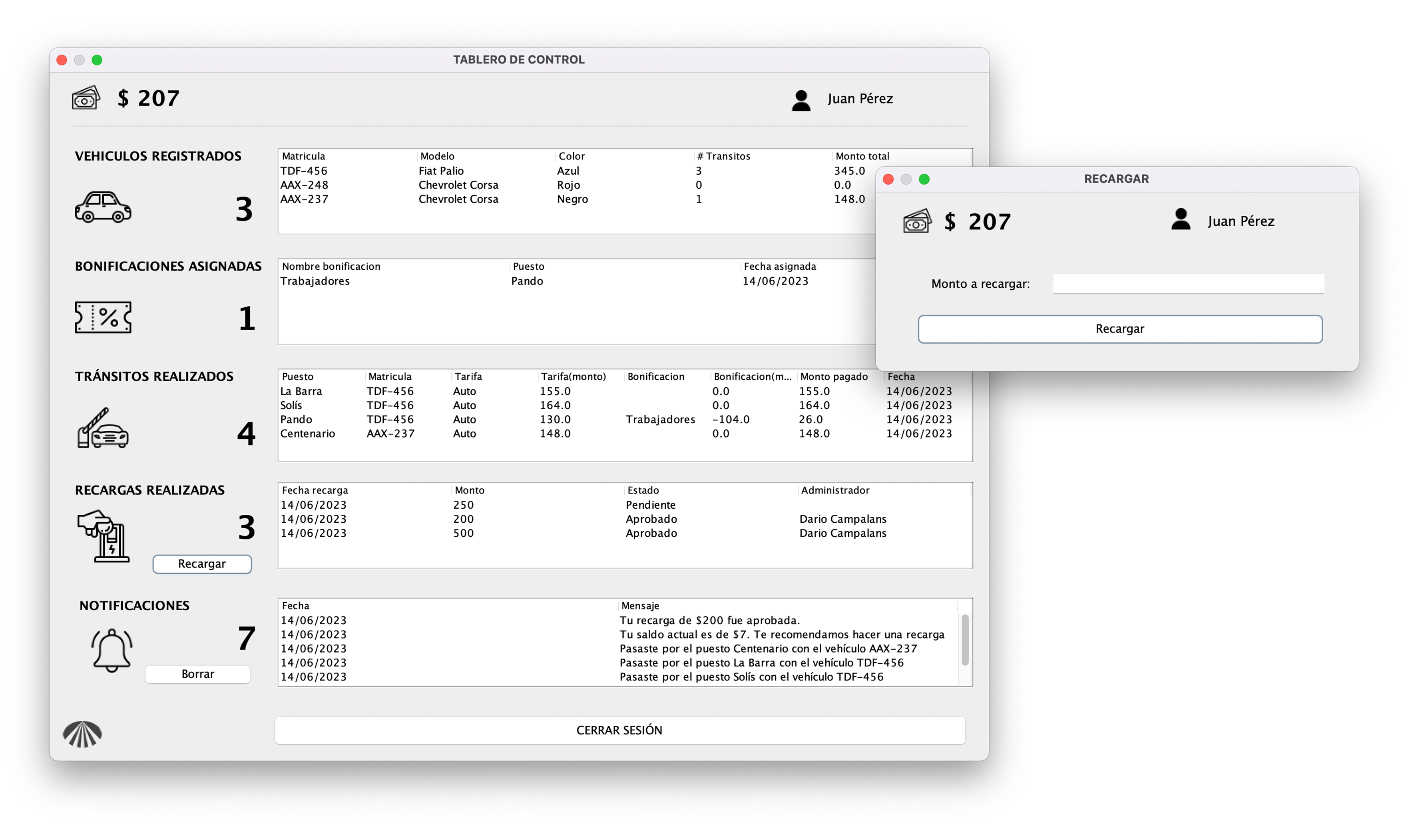This screenshot has width=1402, height=840.
Task: Click the Modelo column header
Action: [x=486, y=156]
